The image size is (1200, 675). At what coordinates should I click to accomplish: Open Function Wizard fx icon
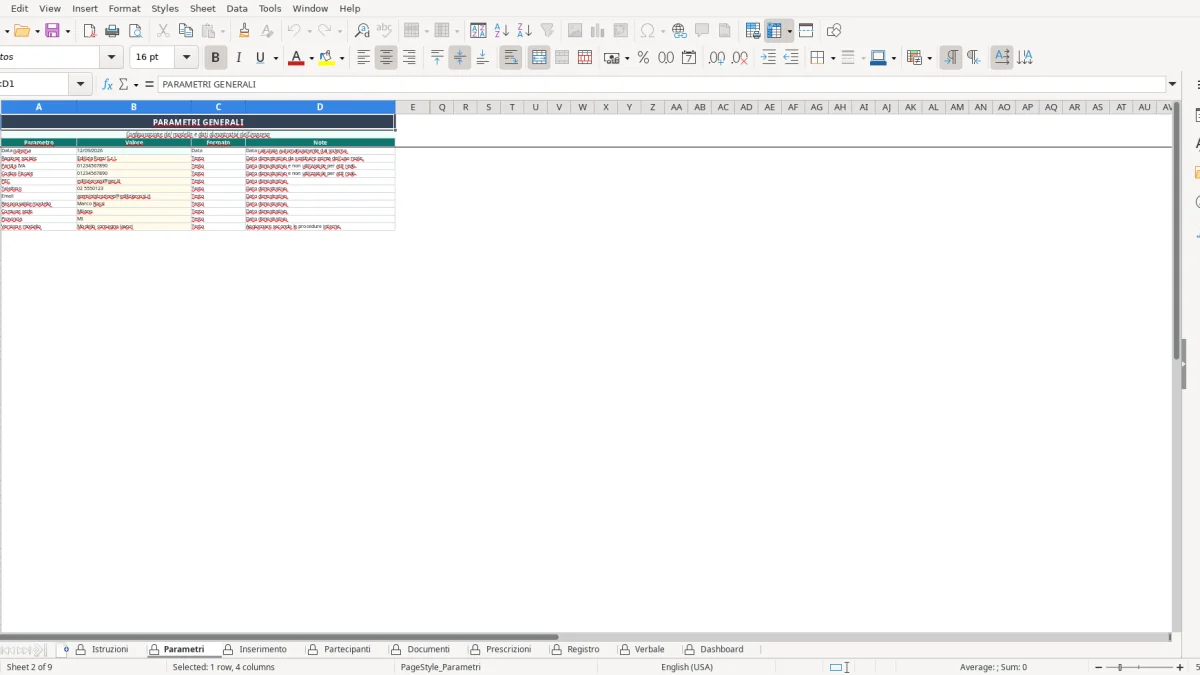point(108,85)
